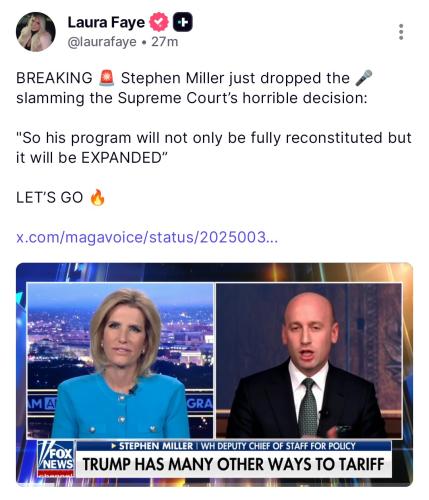This screenshot has width=429, height=500.
Task: Click the Laura Faye display name
Action: coord(106,22)
